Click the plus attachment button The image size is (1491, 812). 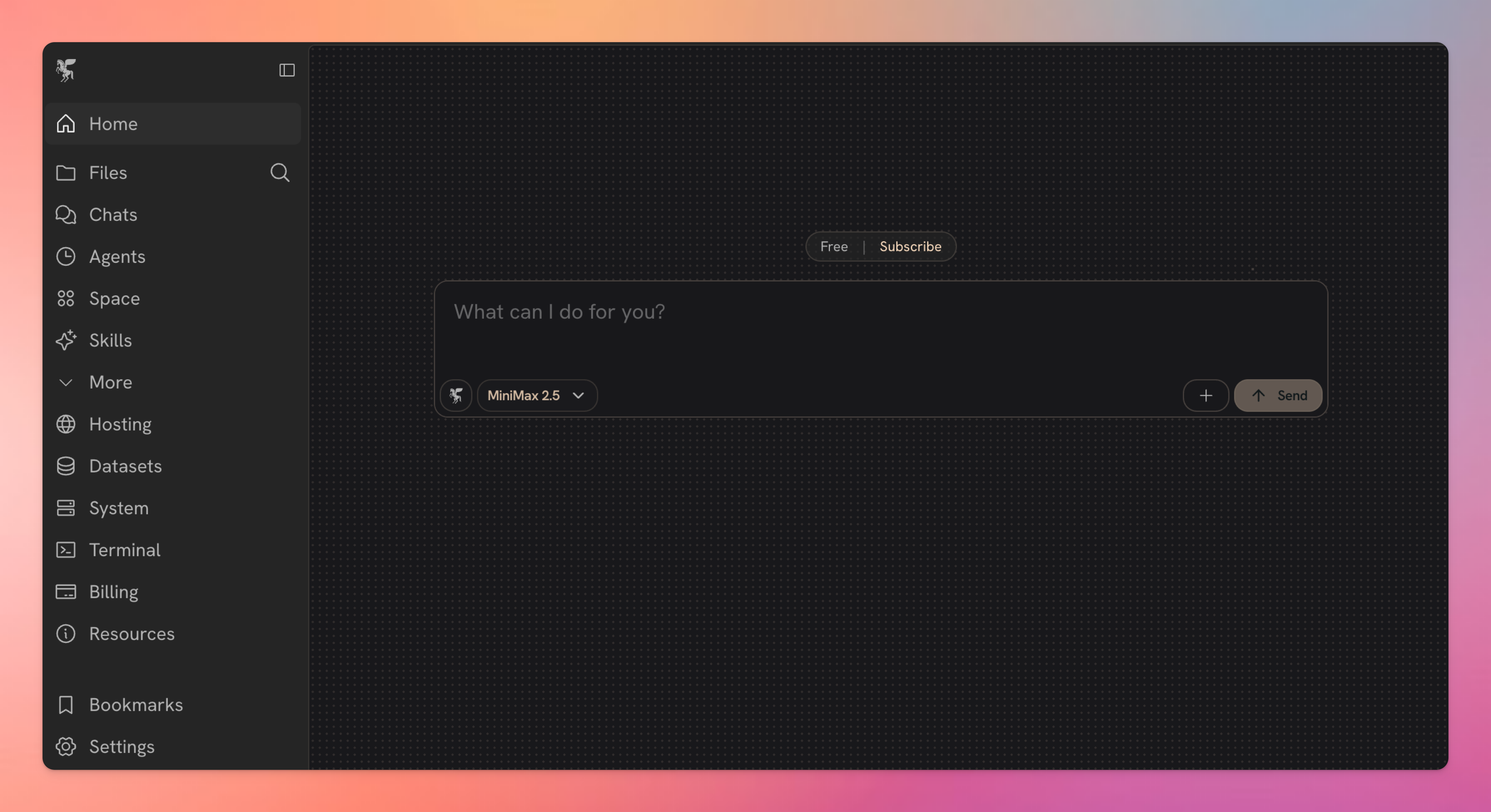coord(1206,395)
